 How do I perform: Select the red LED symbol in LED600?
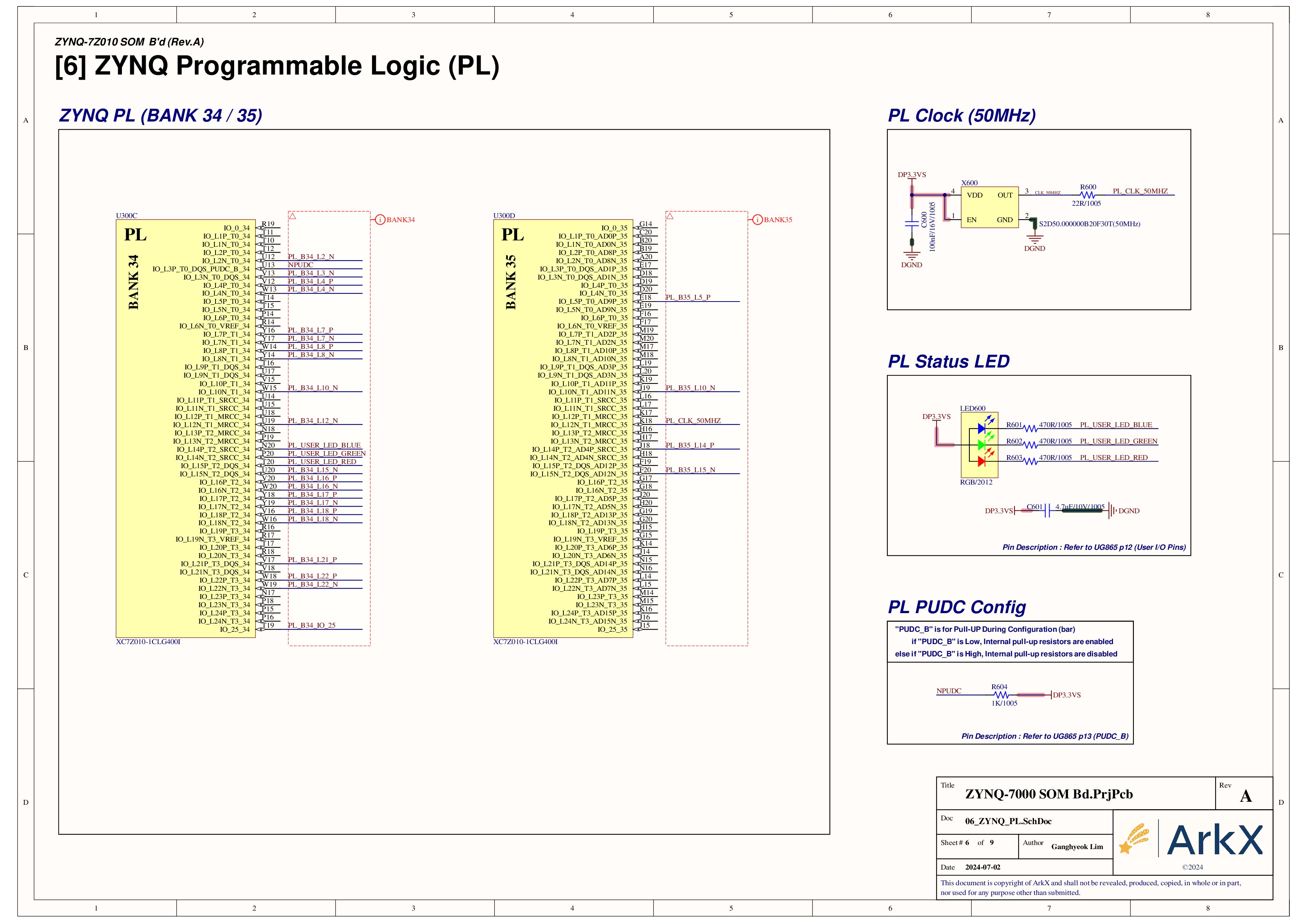tap(985, 458)
